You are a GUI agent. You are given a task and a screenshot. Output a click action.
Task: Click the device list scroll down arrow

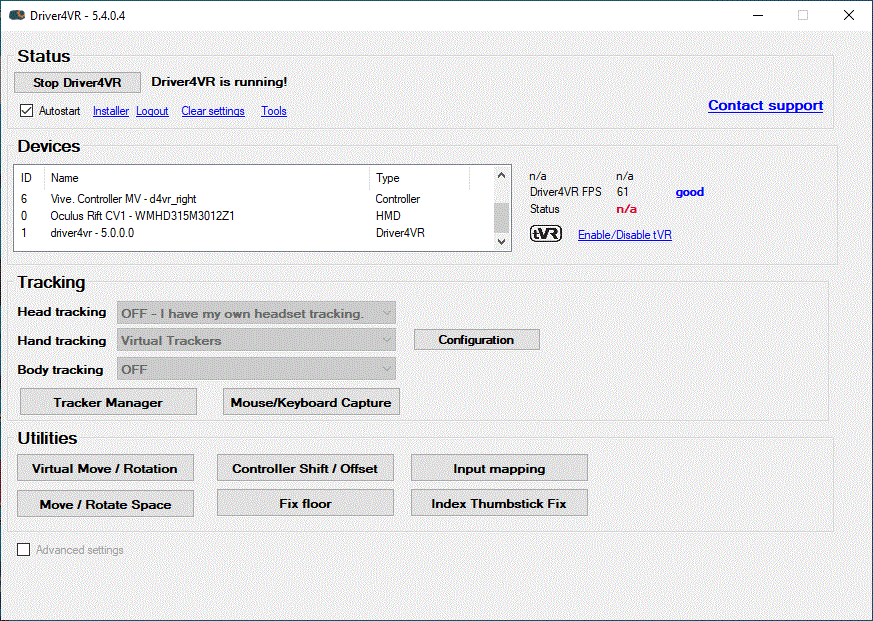(x=501, y=242)
